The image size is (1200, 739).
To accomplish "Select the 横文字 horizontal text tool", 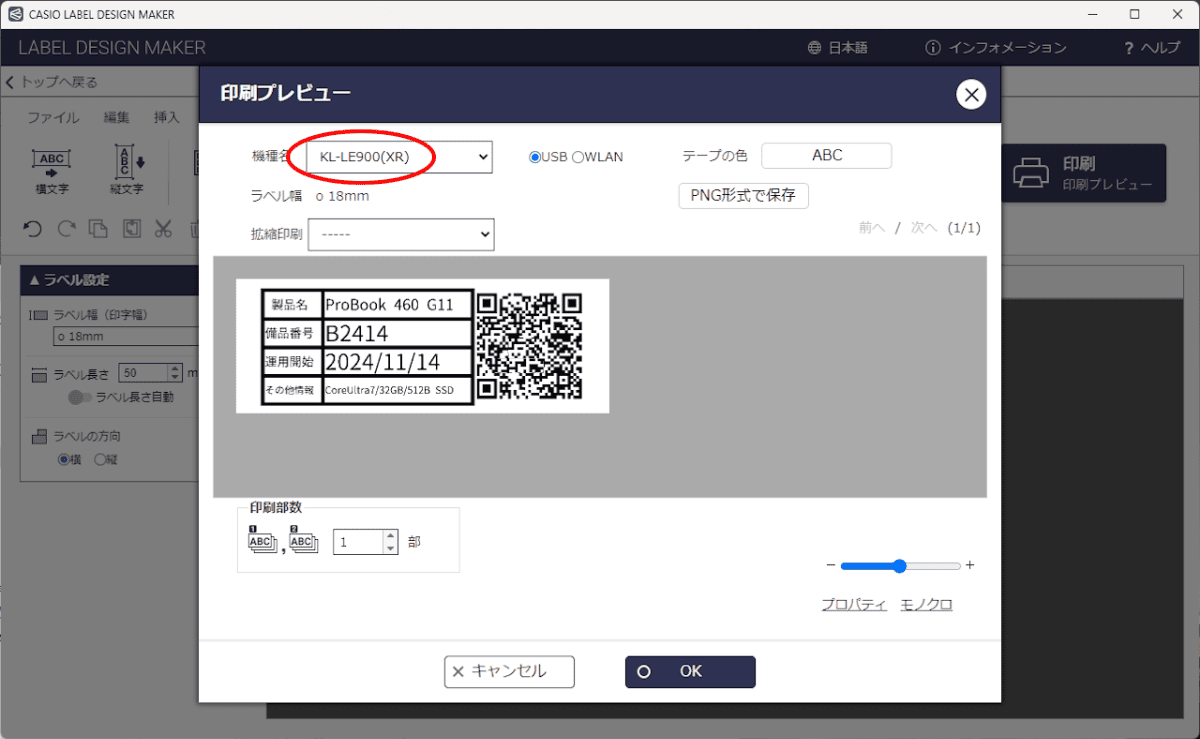I will click(50, 172).
